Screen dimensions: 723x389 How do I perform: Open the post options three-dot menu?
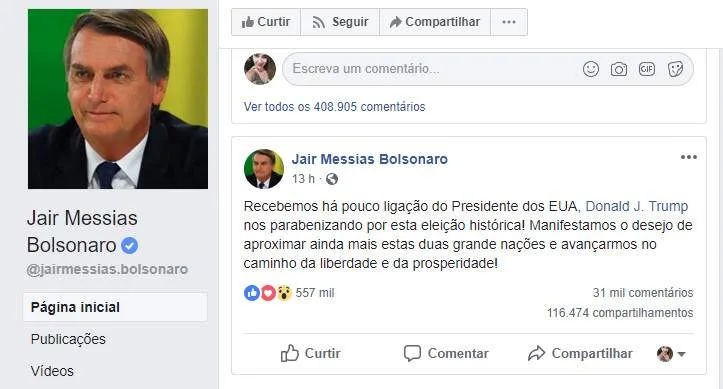688,157
